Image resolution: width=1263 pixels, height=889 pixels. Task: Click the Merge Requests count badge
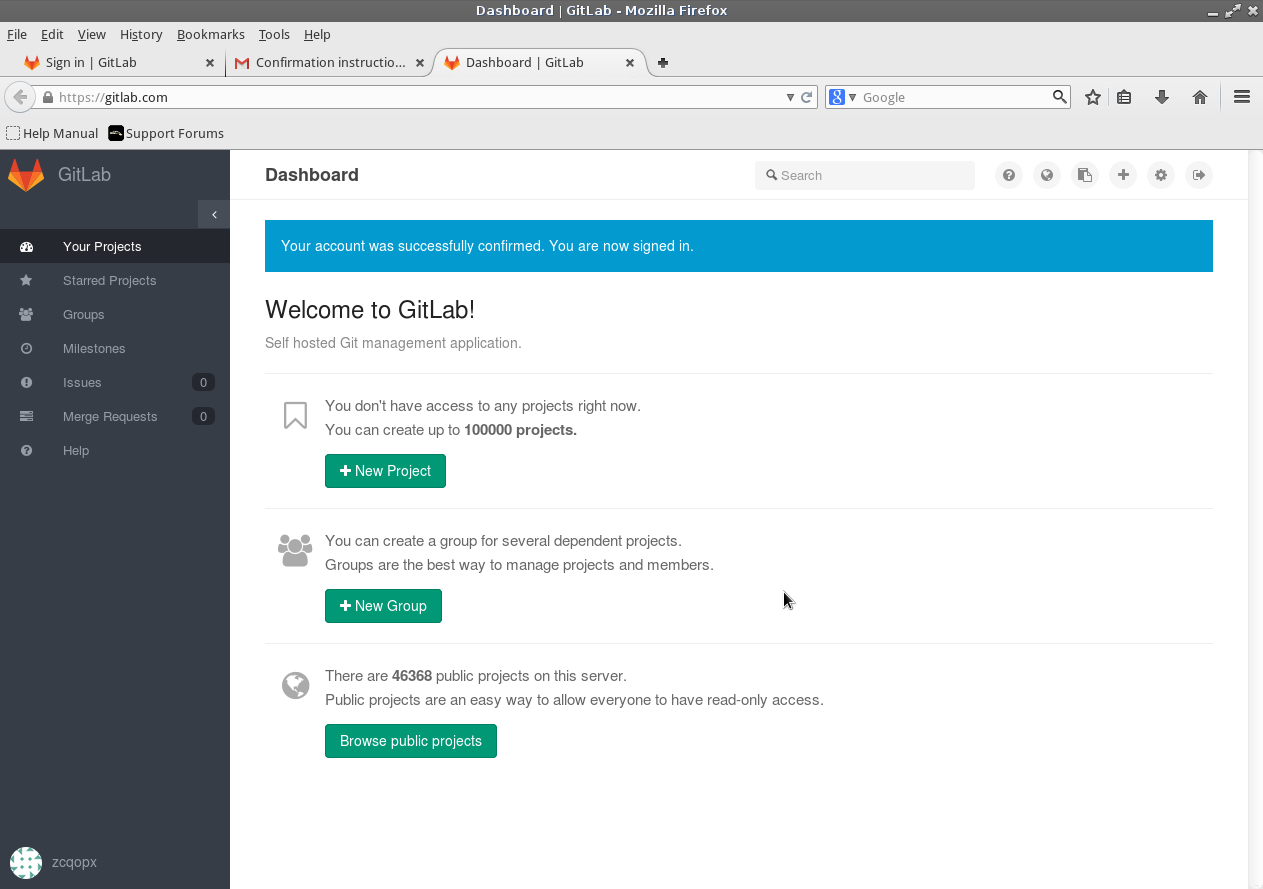click(203, 416)
